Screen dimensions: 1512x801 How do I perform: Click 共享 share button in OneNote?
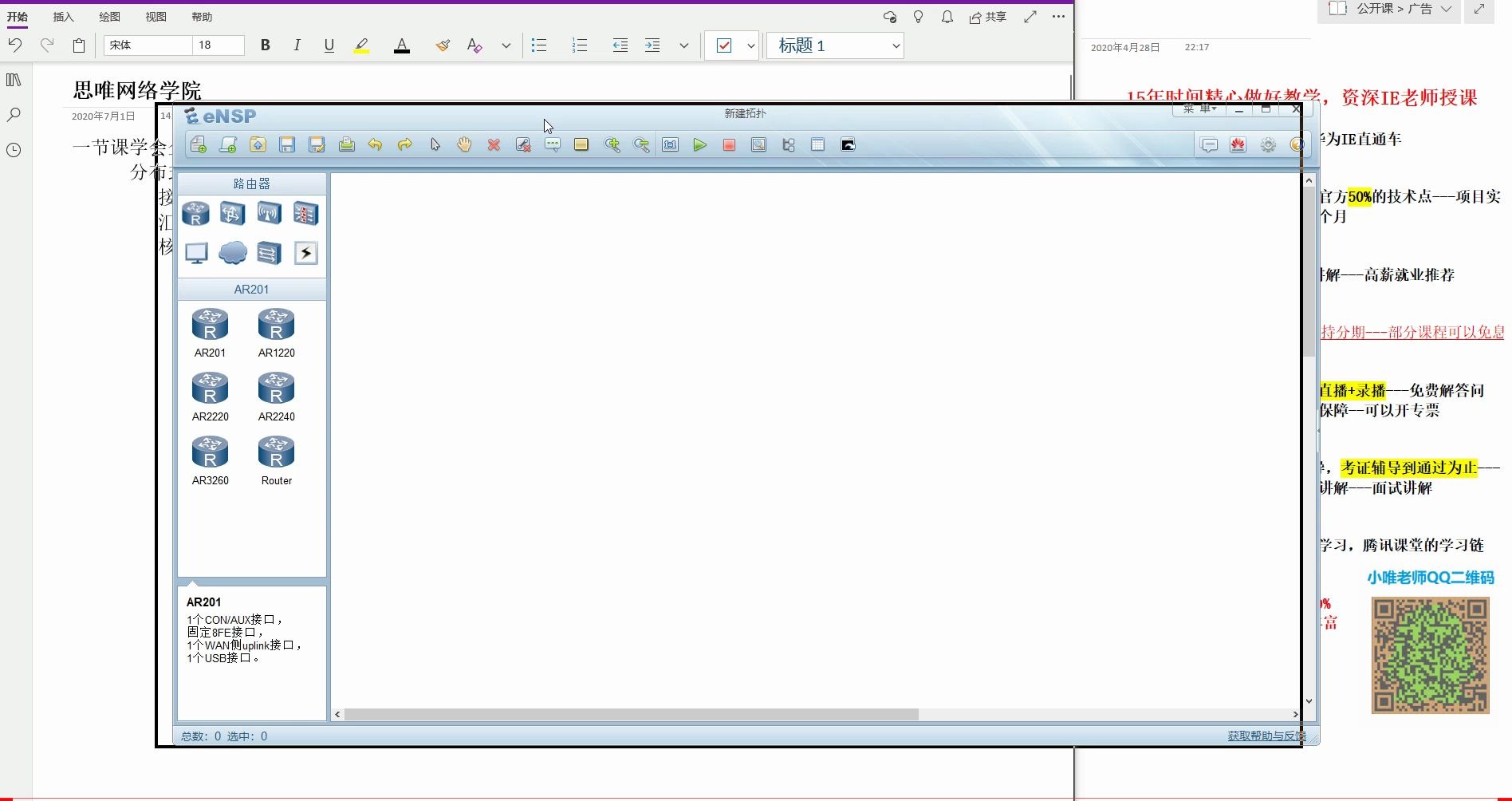point(987,17)
